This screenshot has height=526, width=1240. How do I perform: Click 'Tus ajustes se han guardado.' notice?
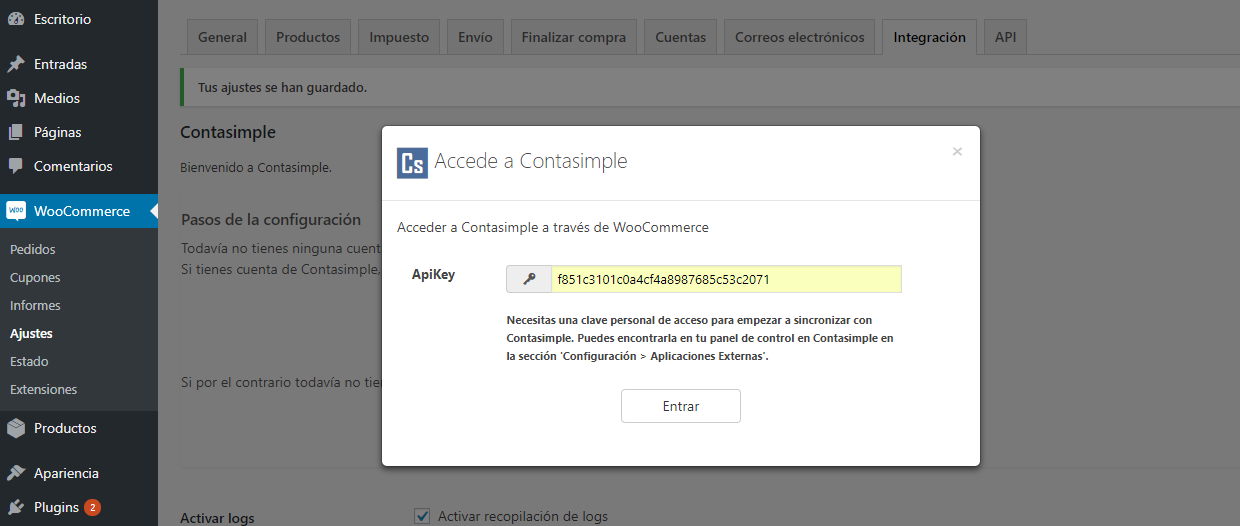(282, 87)
